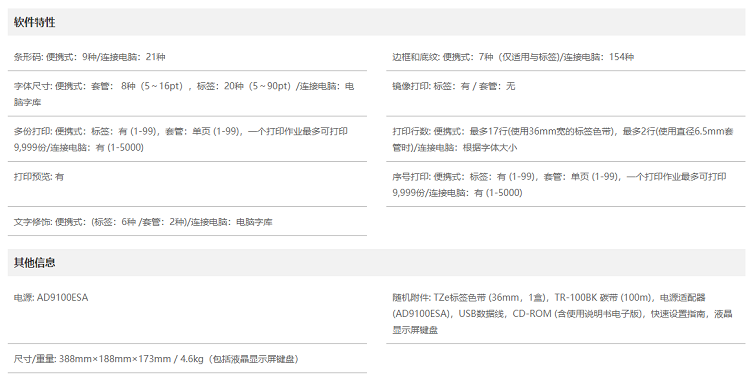Viewport: 750px width, 379px height.
Task: Click the 软件特性 section header
Action: coord(376,22)
